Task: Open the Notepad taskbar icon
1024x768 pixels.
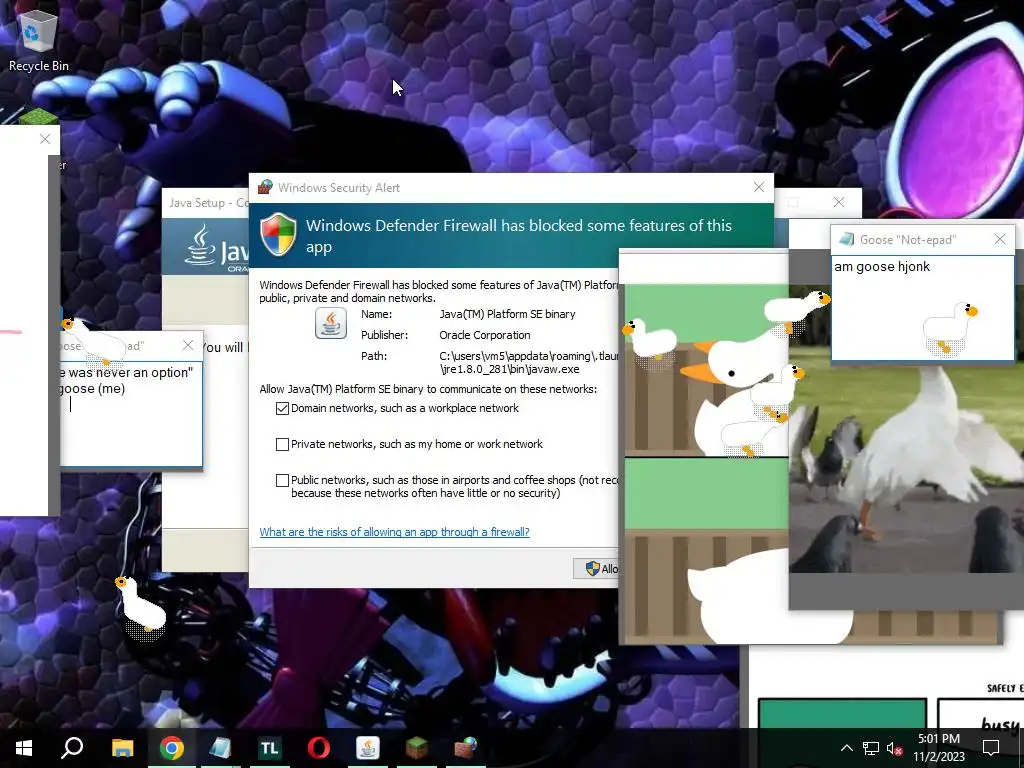Action: [220, 748]
